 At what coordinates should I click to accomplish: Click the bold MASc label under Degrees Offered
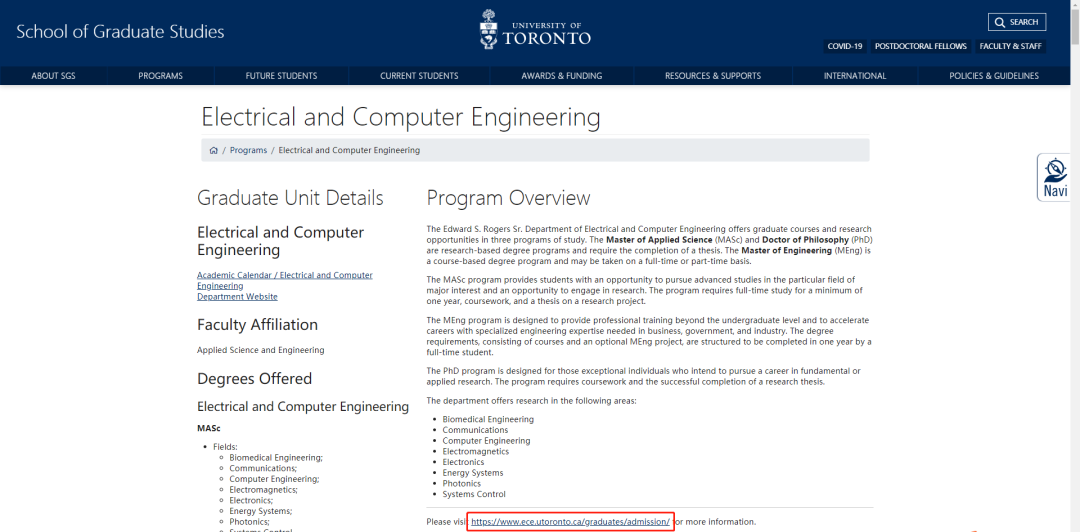pyautogui.click(x=209, y=428)
